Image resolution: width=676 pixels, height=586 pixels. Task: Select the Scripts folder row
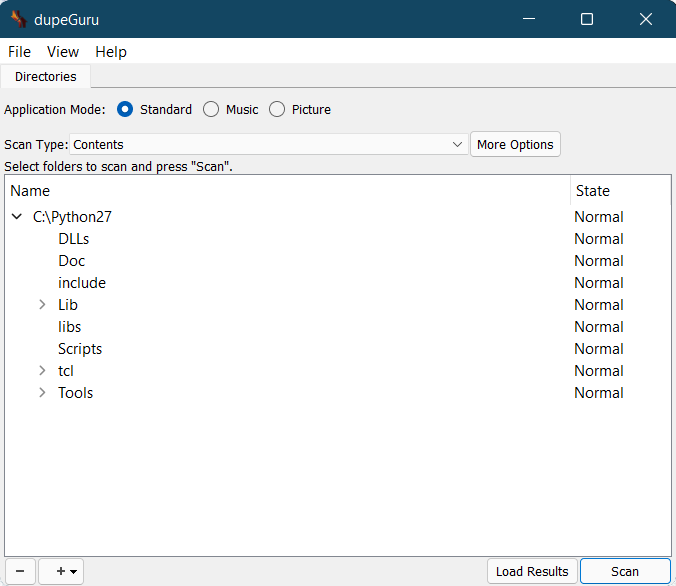click(x=338, y=349)
